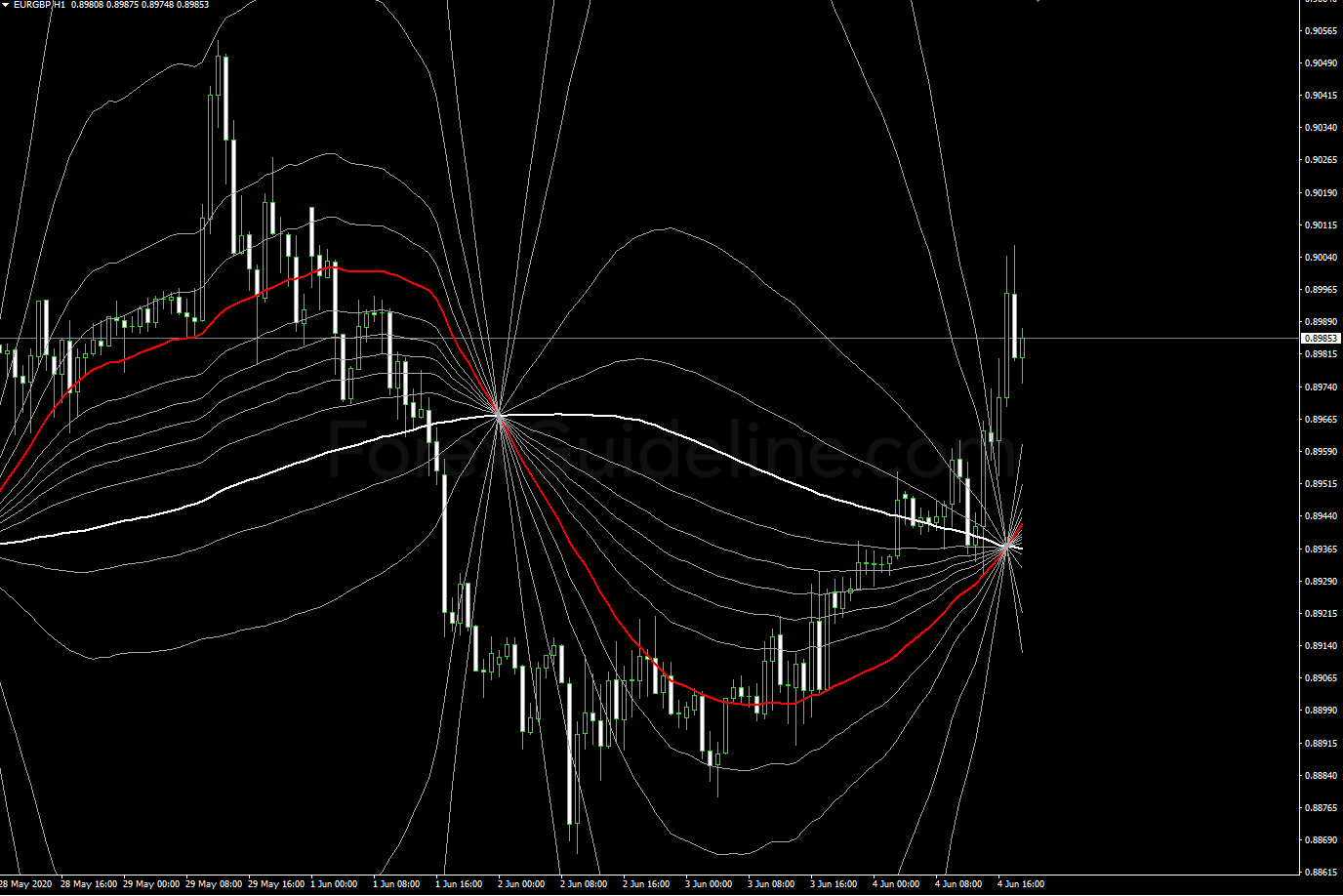Click the 0.90340 price axis label

point(1322,128)
